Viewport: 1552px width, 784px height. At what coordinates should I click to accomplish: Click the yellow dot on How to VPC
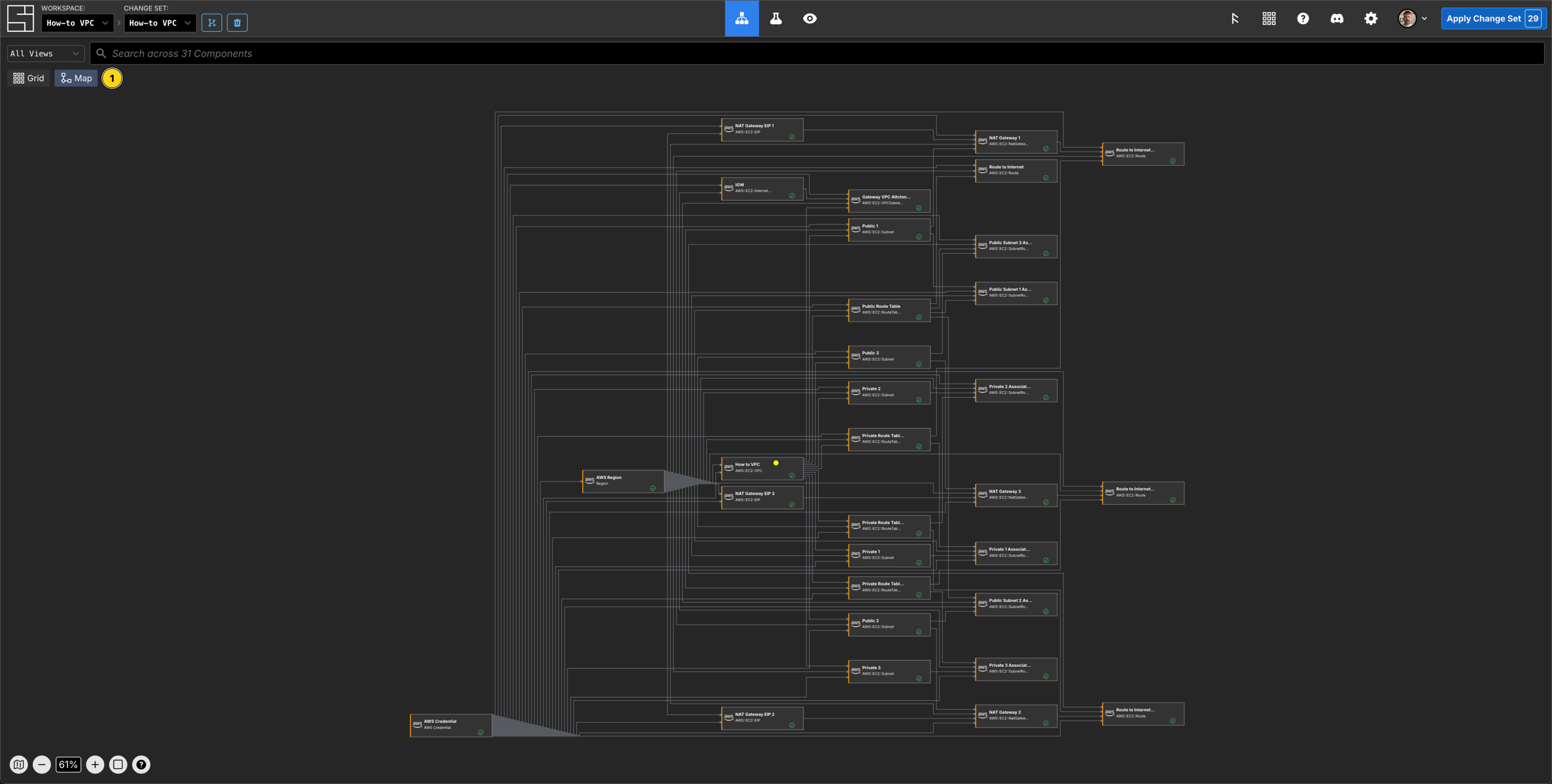776,463
